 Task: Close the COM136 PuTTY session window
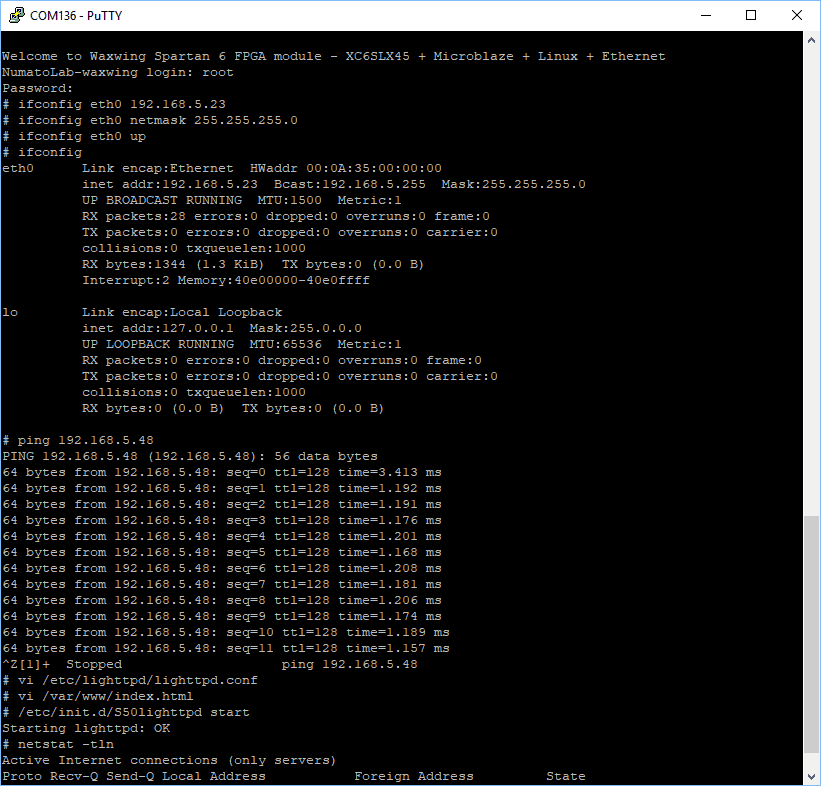click(797, 15)
